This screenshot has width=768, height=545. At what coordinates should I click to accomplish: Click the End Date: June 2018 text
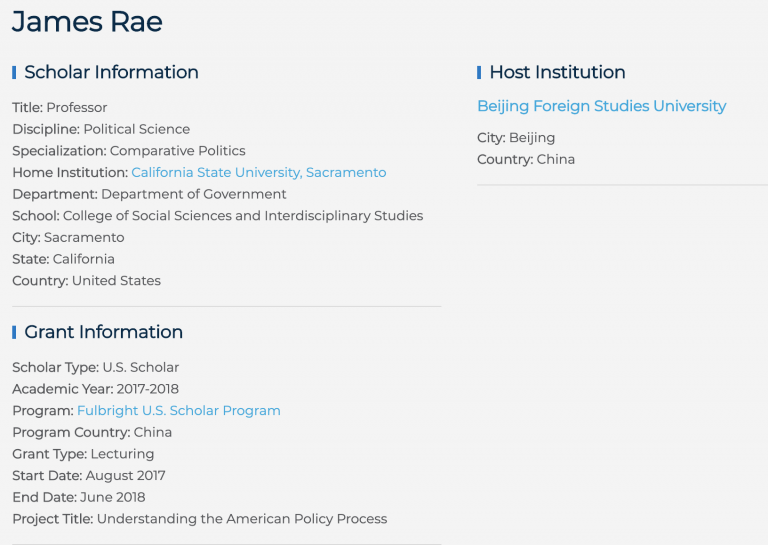(x=79, y=497)
